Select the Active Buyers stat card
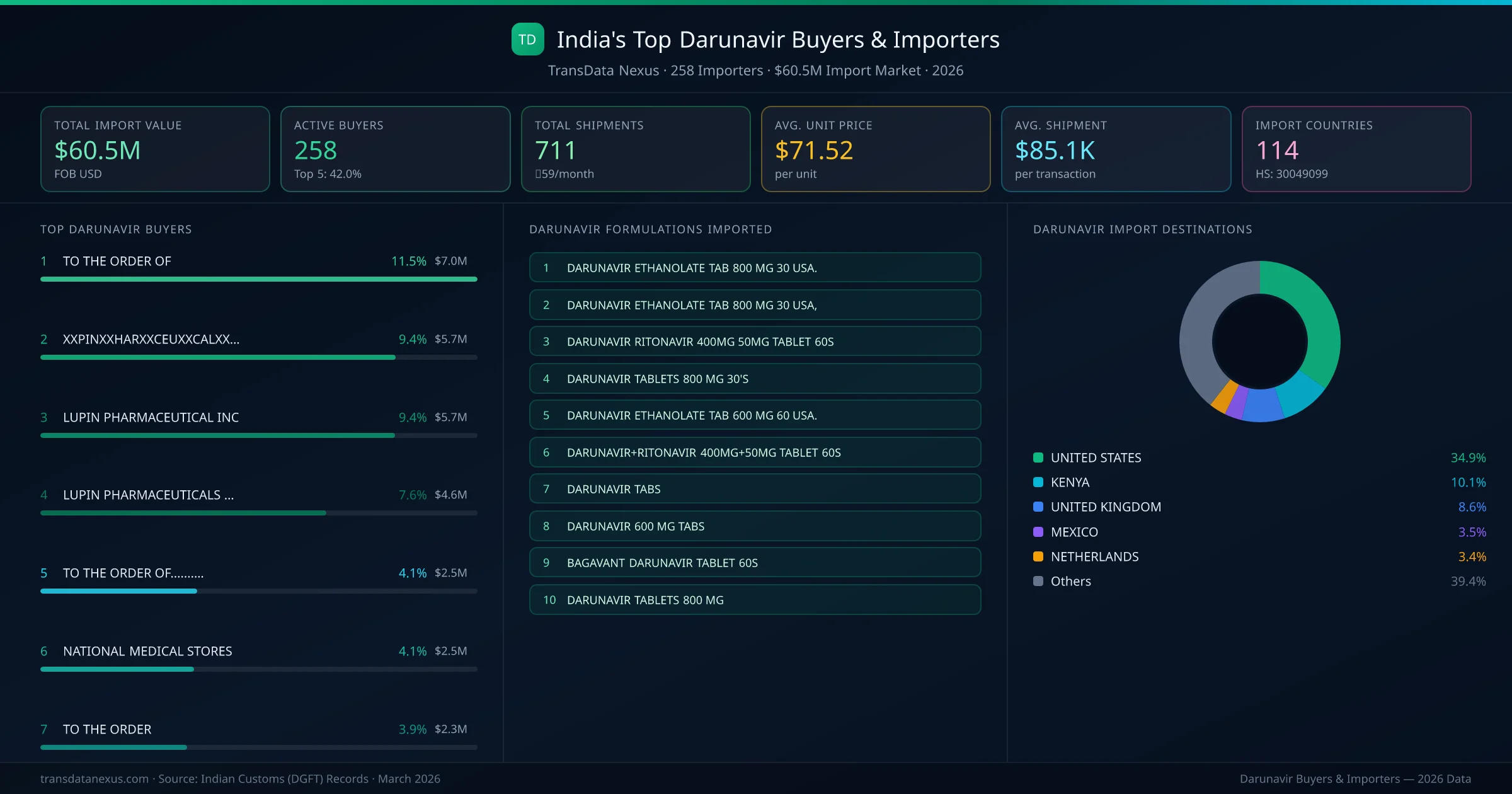Viewport: 1512px width, 794px height. click(x=395, y=149)
